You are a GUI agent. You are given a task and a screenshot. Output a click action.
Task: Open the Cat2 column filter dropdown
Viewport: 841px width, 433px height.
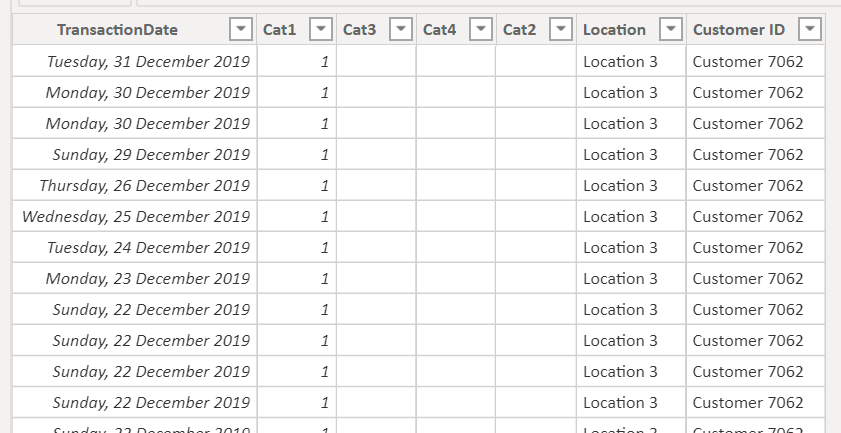pyautogui.click(x=560, y=29)
